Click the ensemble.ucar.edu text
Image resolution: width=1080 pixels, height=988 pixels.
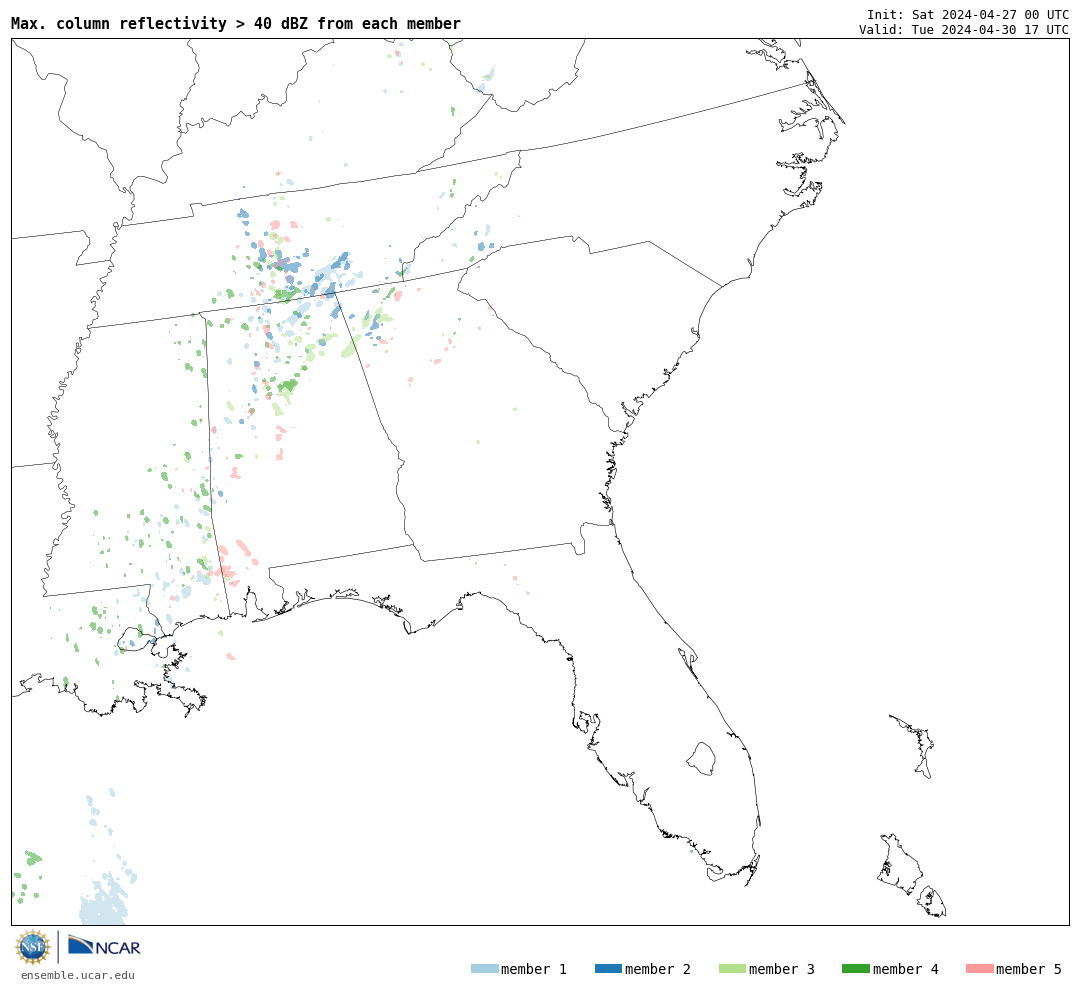tap(78, 975)
